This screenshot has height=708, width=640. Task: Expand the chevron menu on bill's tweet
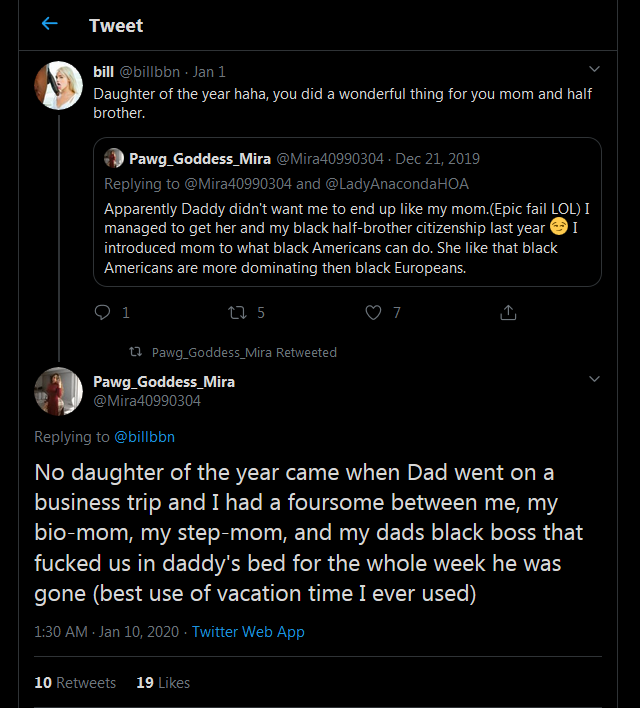(x=594, y=69)
